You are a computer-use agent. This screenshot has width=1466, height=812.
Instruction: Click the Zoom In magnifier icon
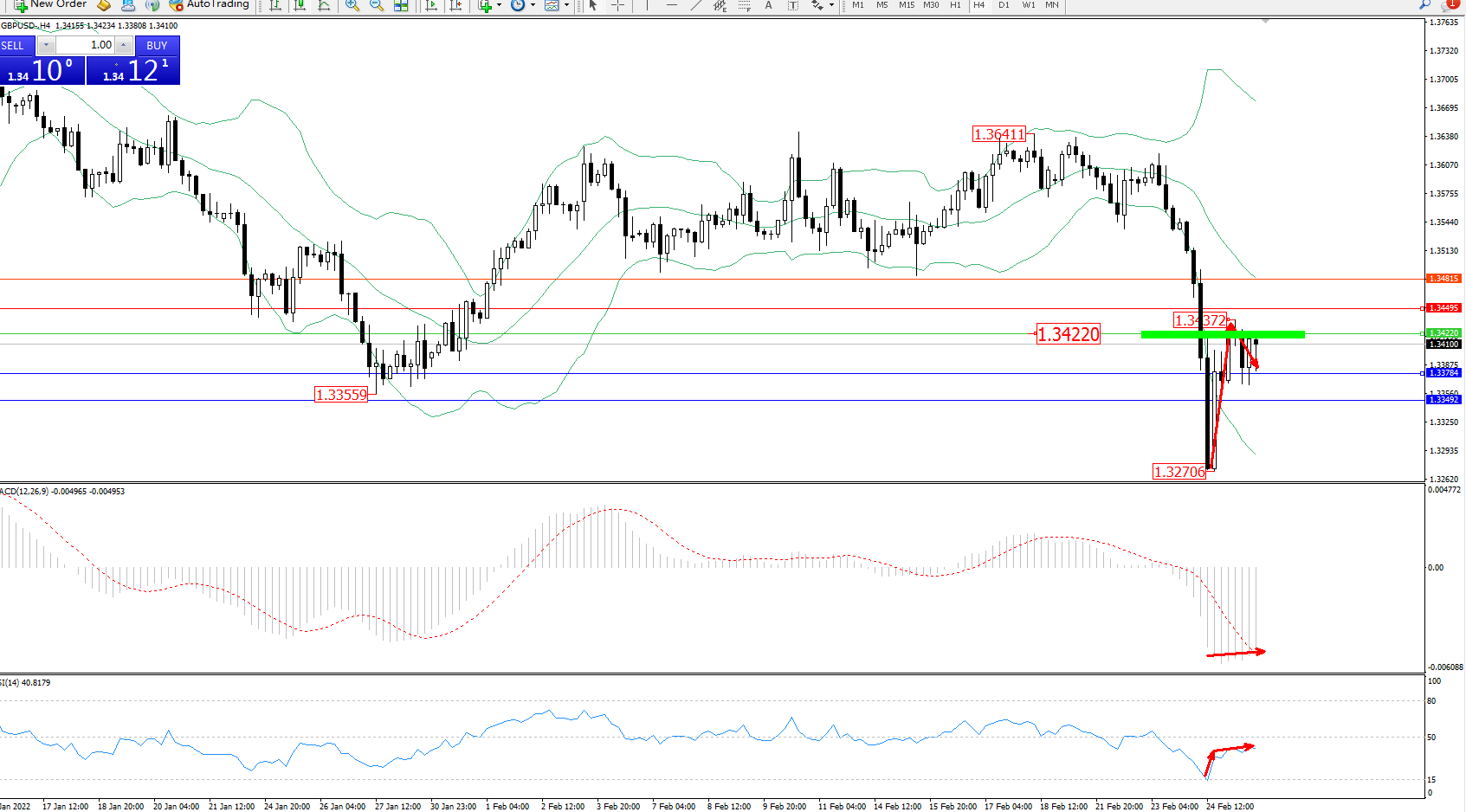pyautogui.click(x=352, y=5)
